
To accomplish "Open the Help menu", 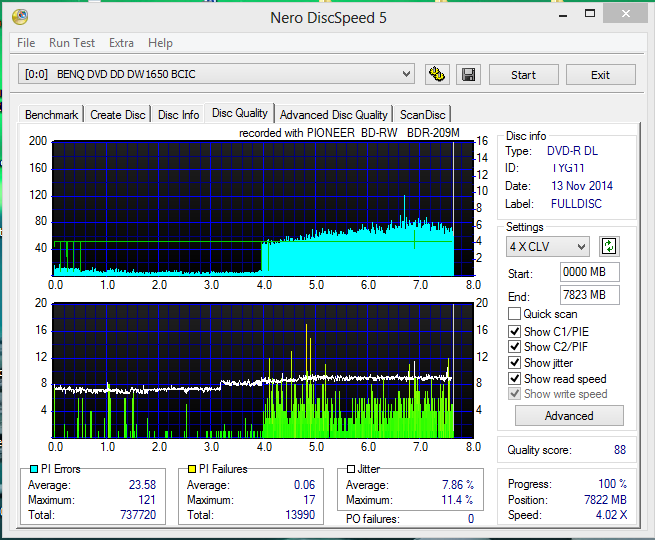I will [160, 43].
